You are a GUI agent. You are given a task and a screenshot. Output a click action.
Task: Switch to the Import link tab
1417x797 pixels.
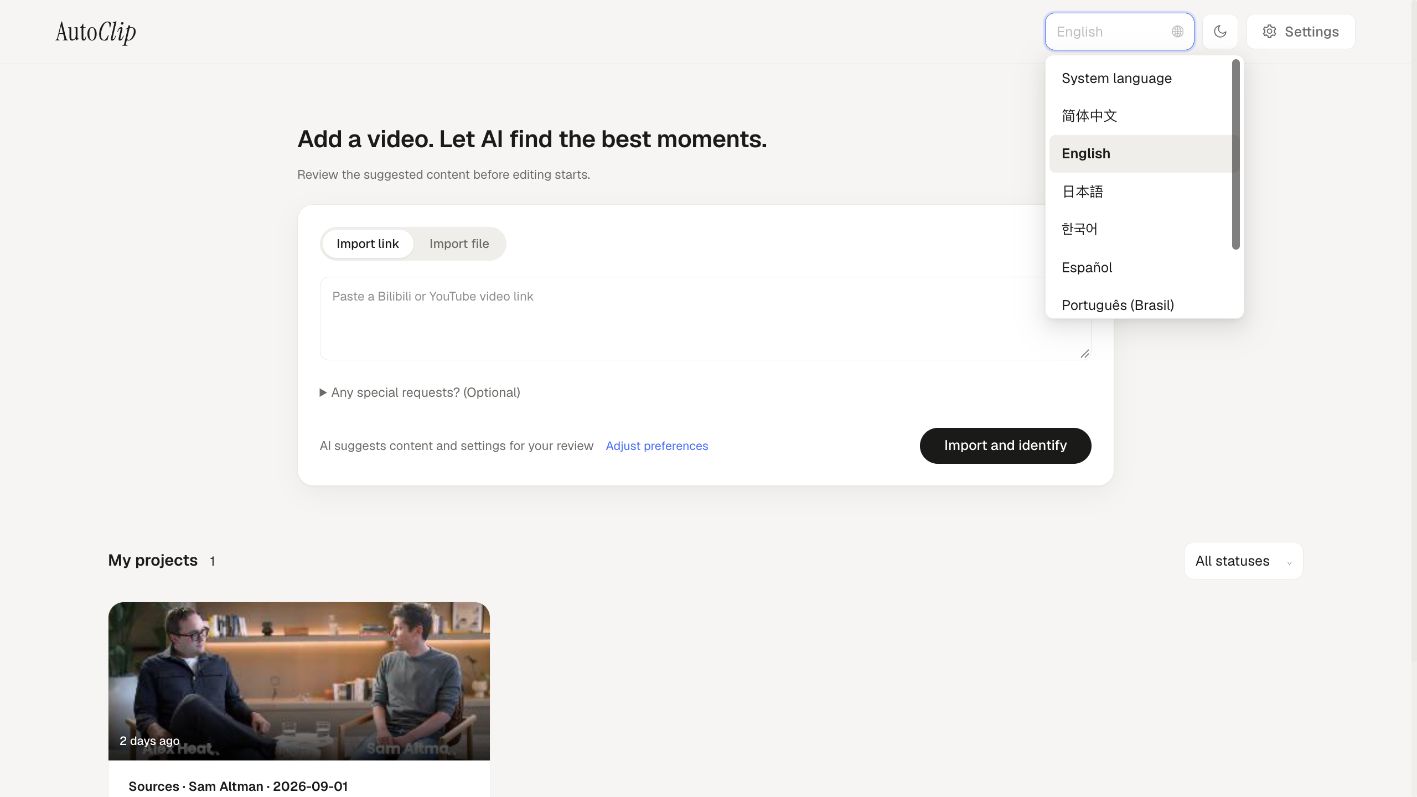coord(367,244)
